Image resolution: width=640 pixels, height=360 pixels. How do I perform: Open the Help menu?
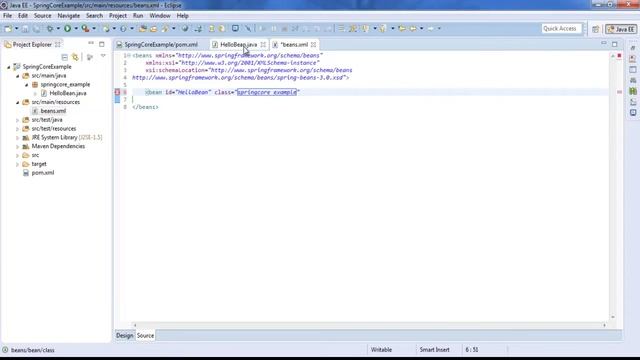(x=182, y=16)
